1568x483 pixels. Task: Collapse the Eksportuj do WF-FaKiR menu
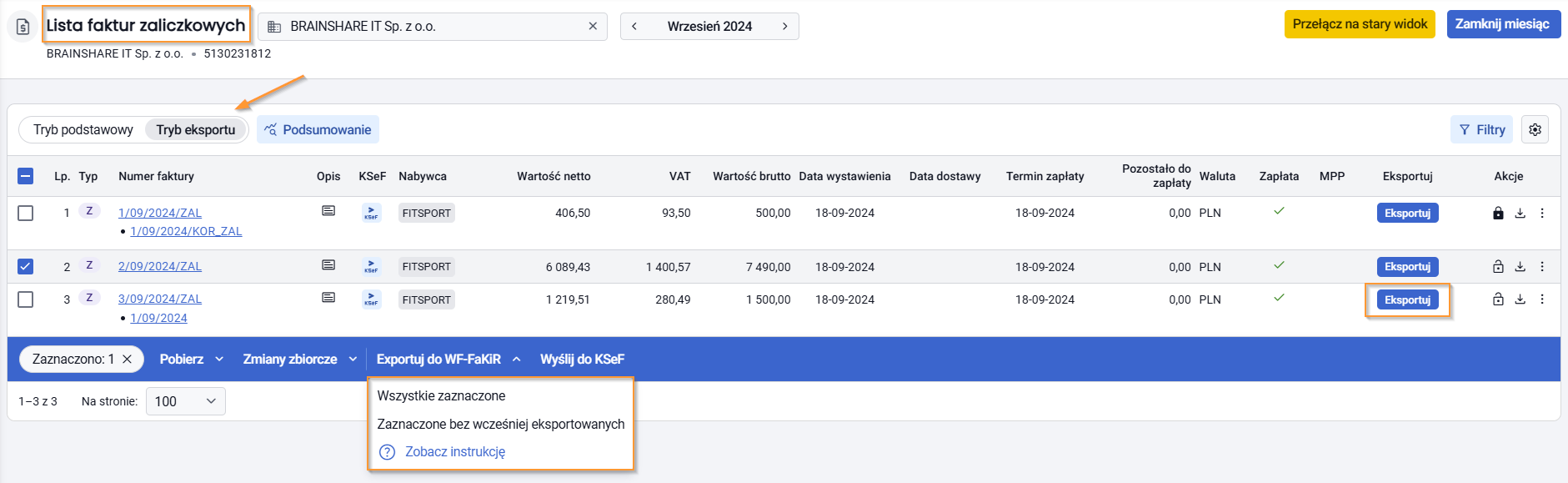(448, 359)
